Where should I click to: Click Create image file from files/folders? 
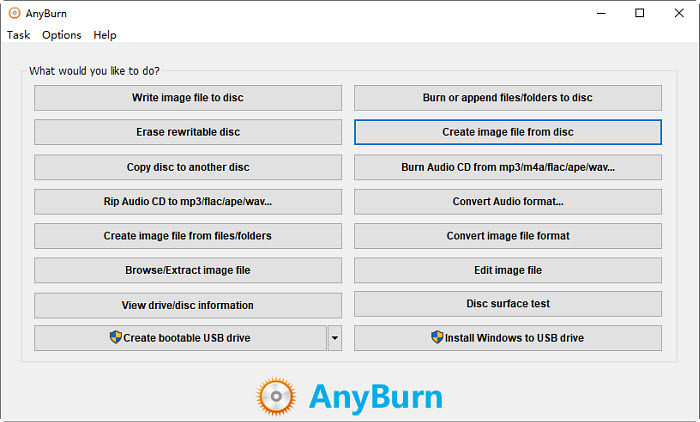point(188,236)
